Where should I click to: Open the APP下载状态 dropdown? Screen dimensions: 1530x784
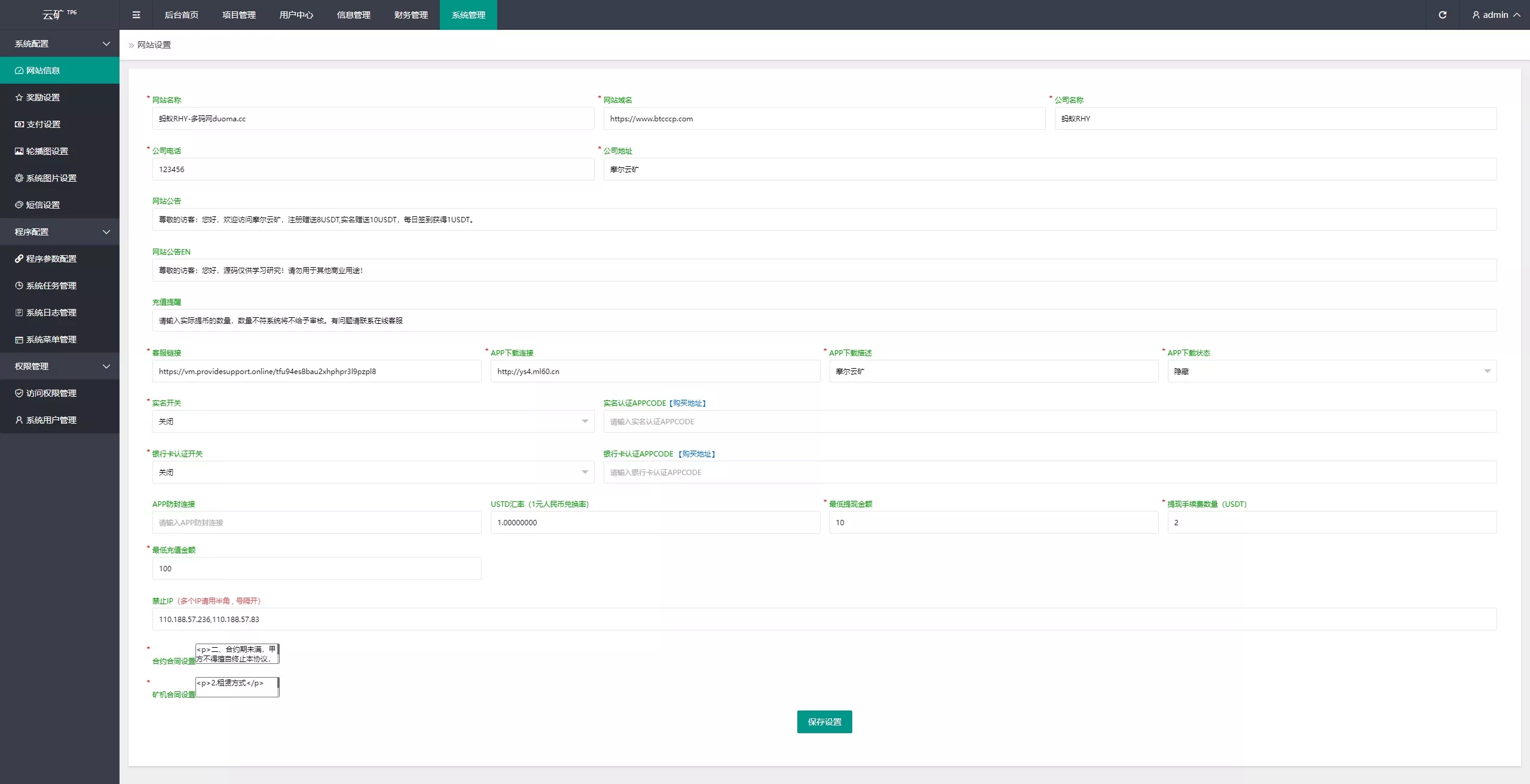[x=1332, y=371]
